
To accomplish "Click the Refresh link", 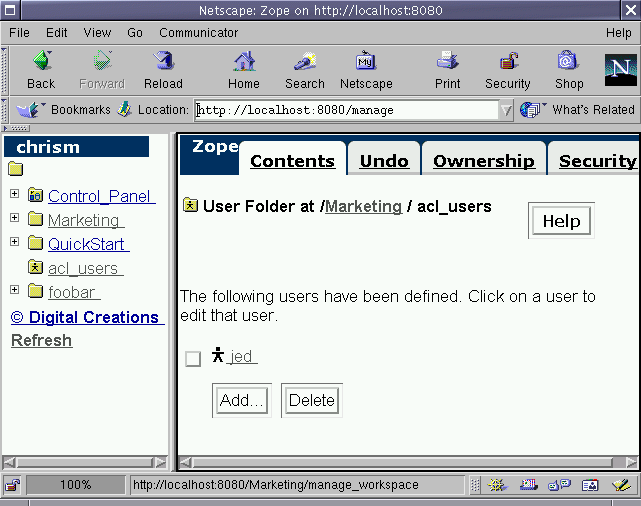I will click(x=42, y=340).
